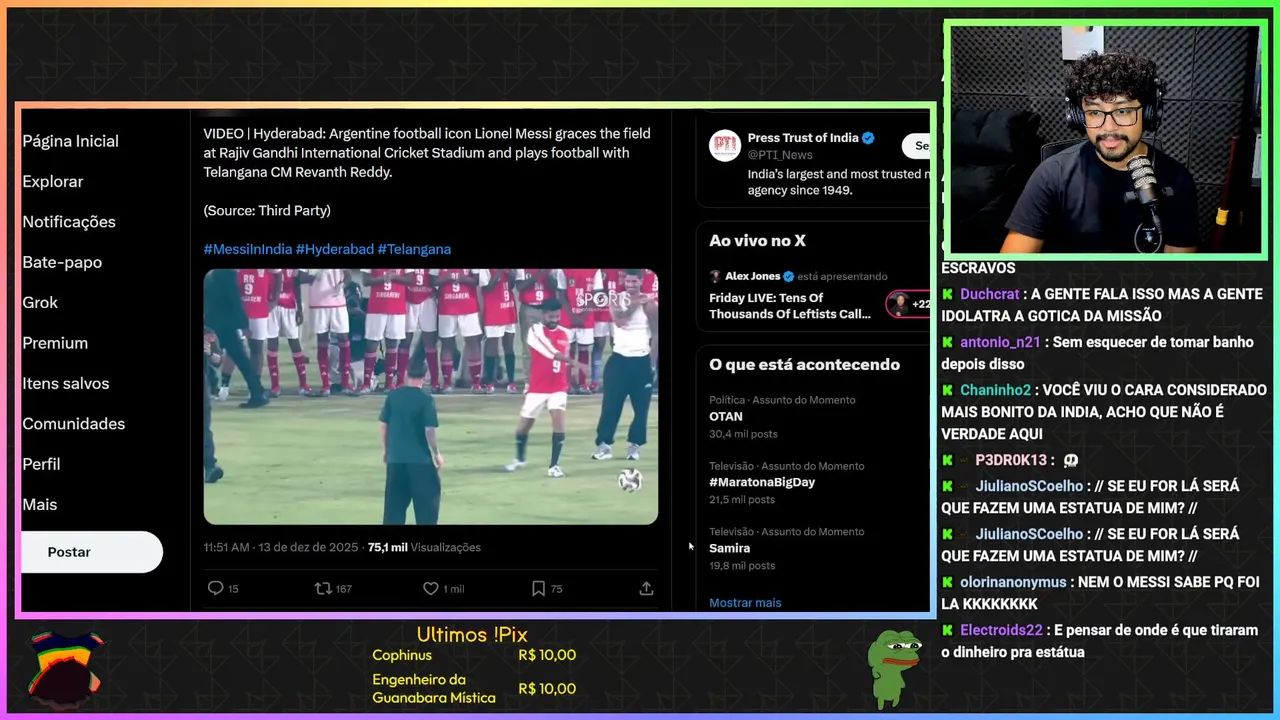Screen dimensions: 1280x720
Task: Click chat username Chaninho2
Action: [995, 390]
